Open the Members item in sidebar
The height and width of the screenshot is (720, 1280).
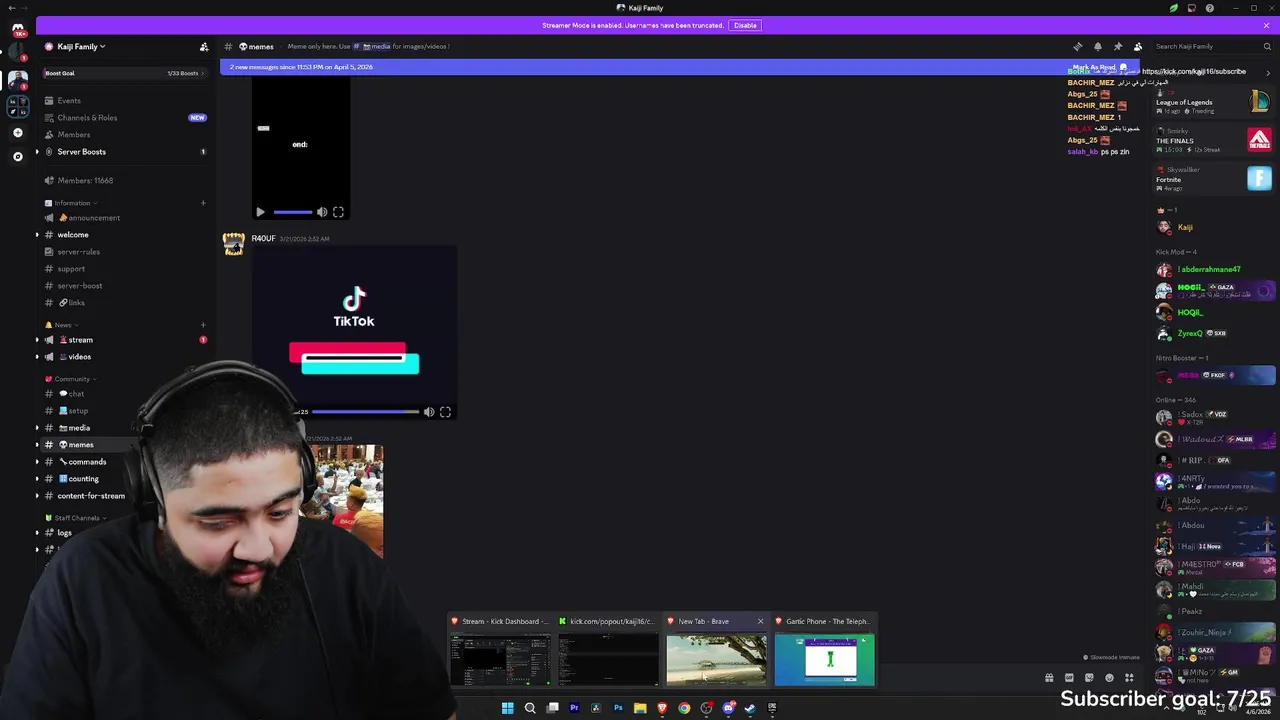[x=124, y=135]
